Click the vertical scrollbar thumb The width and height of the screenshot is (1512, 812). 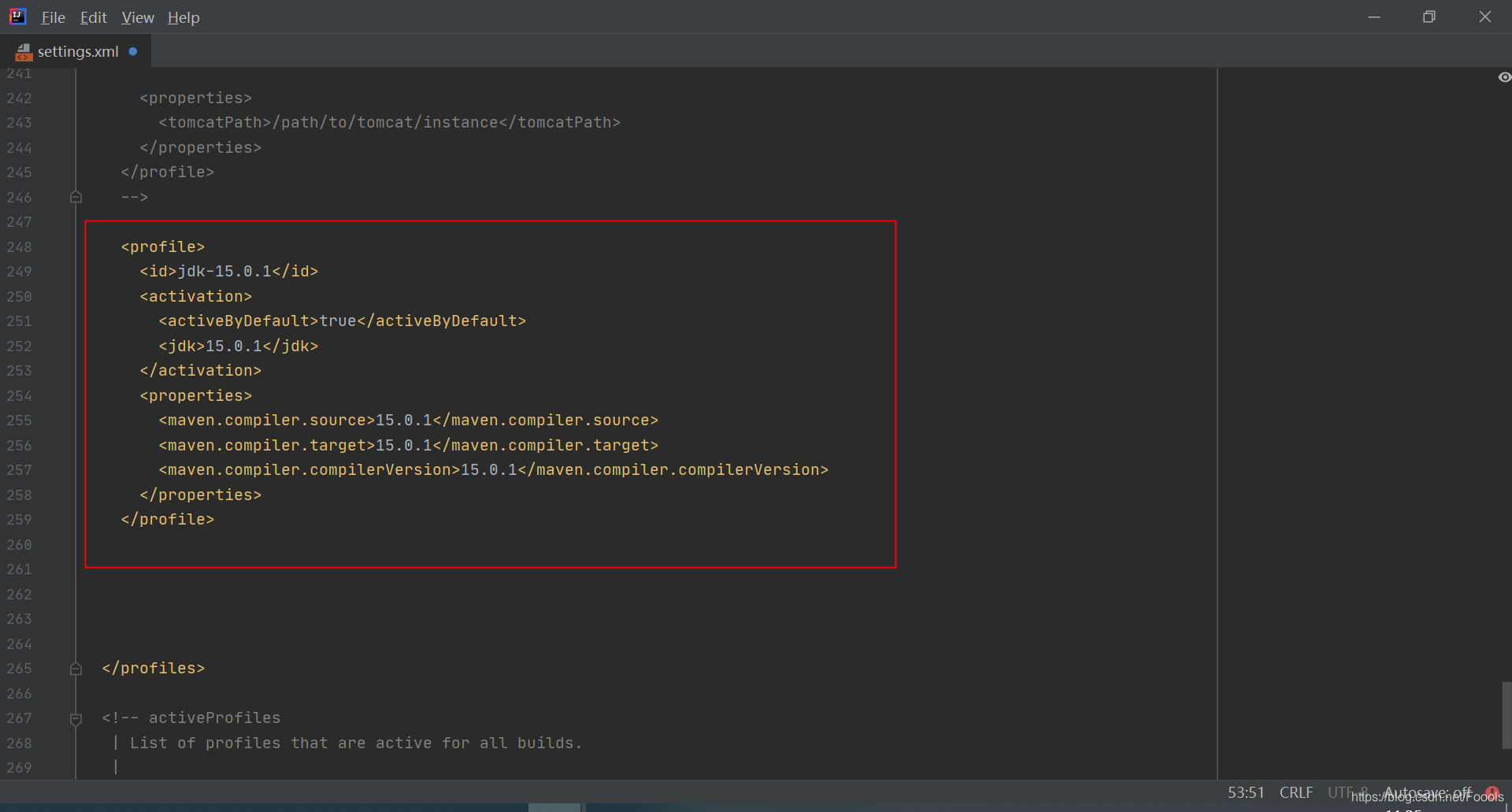click(x=1506, y=715)
